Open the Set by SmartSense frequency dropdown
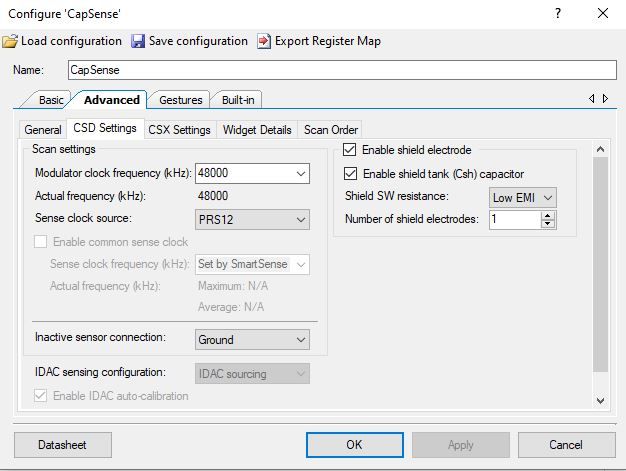The width and height of the screenshot is (626, 471). tap(252, 264)
